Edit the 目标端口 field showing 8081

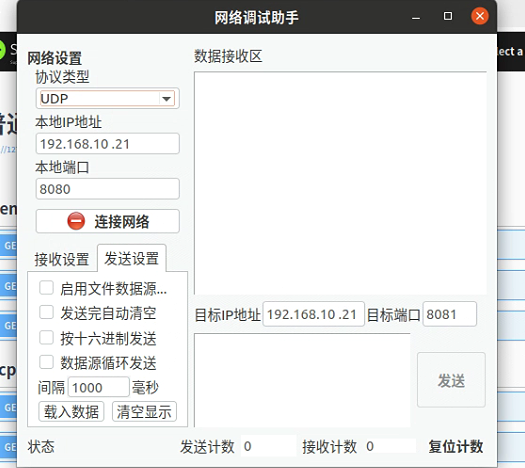click(450, 314)
